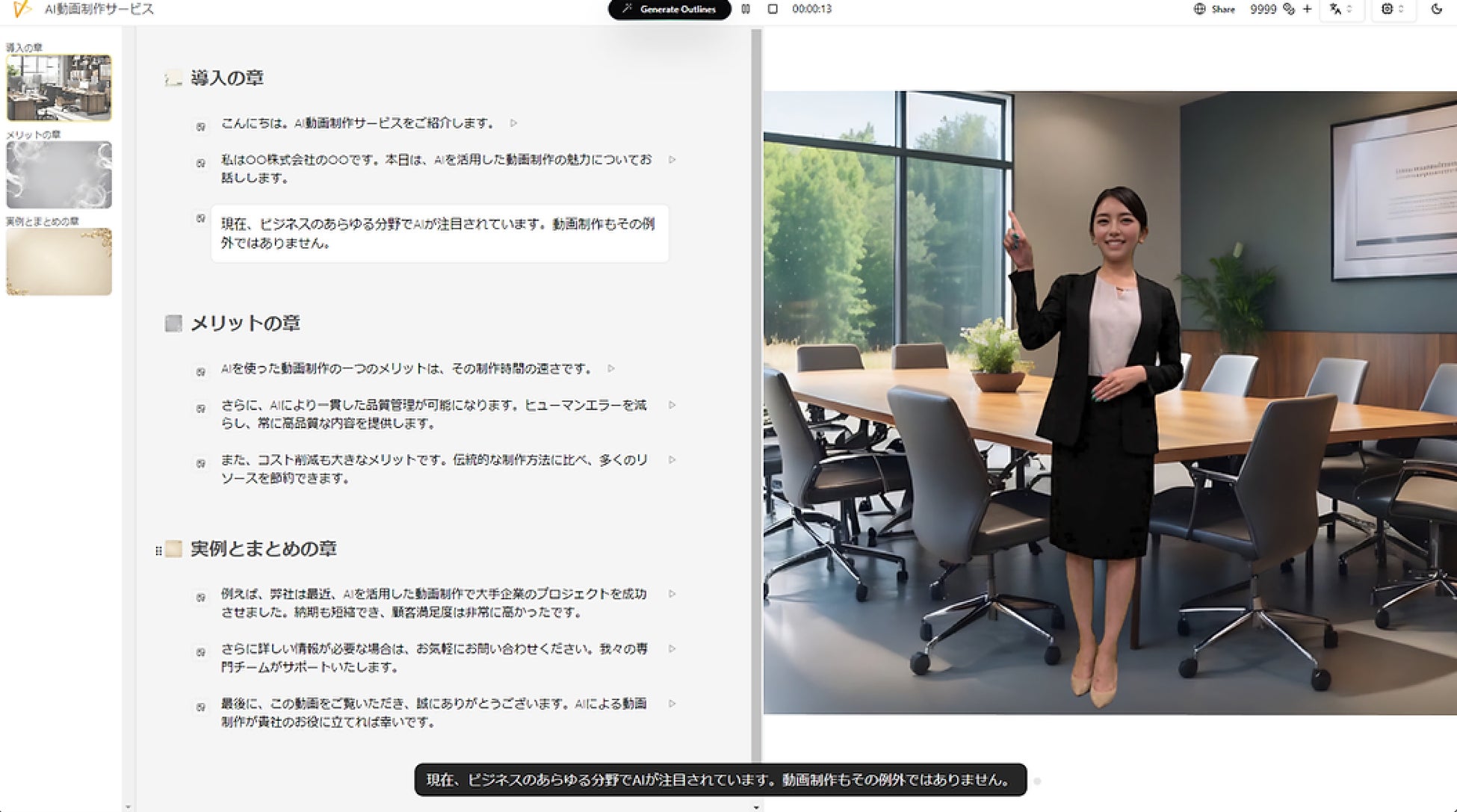This screenshot has height=812, width=1457.
Task: Pause playback with the pause icon
Action: [x=745, y=9]
